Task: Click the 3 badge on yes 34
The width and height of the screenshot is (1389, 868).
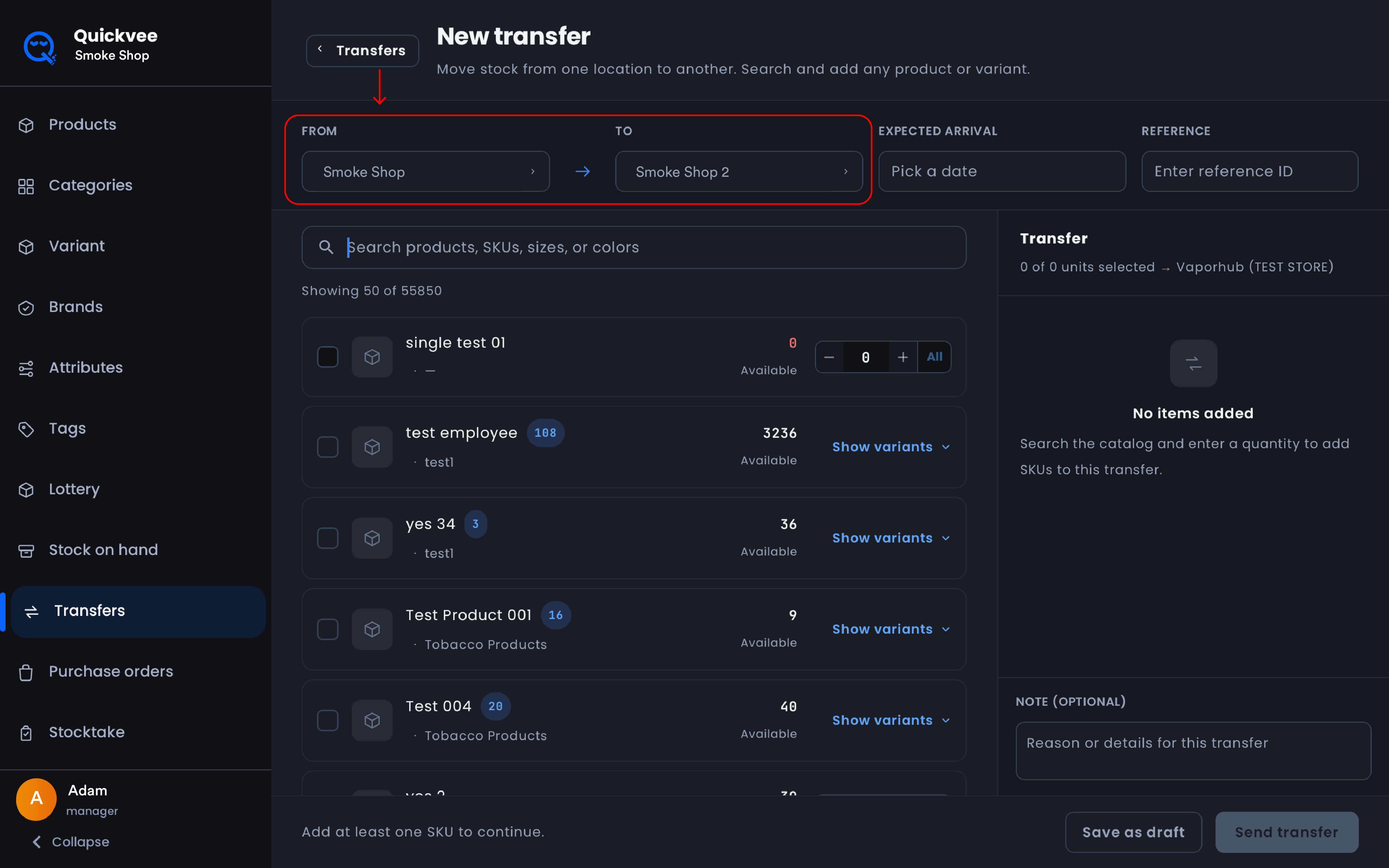Action: click(475, 524)
